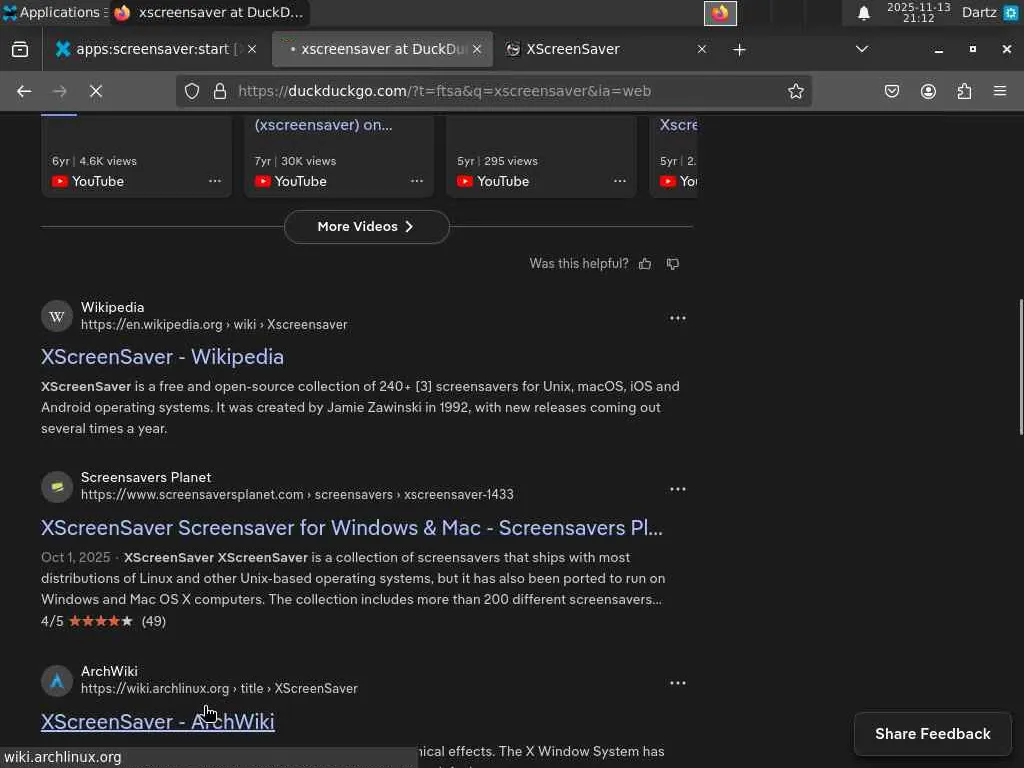Click the en.wikipedia.org Xscreensaver URL breadcrumb
The height and width of the screenshot is (768, 1024).
click(x=214, y=325)
